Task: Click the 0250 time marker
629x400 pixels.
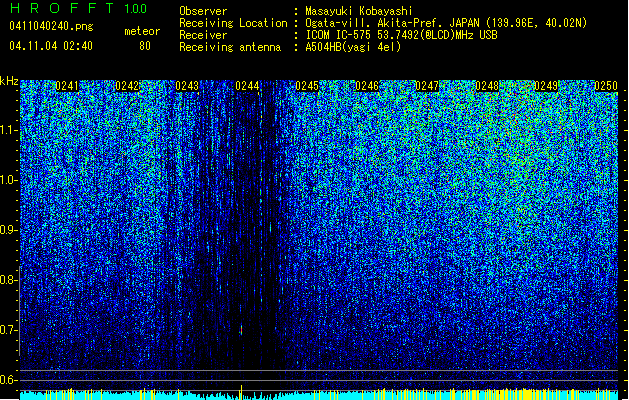Action: tap(606, 86)
